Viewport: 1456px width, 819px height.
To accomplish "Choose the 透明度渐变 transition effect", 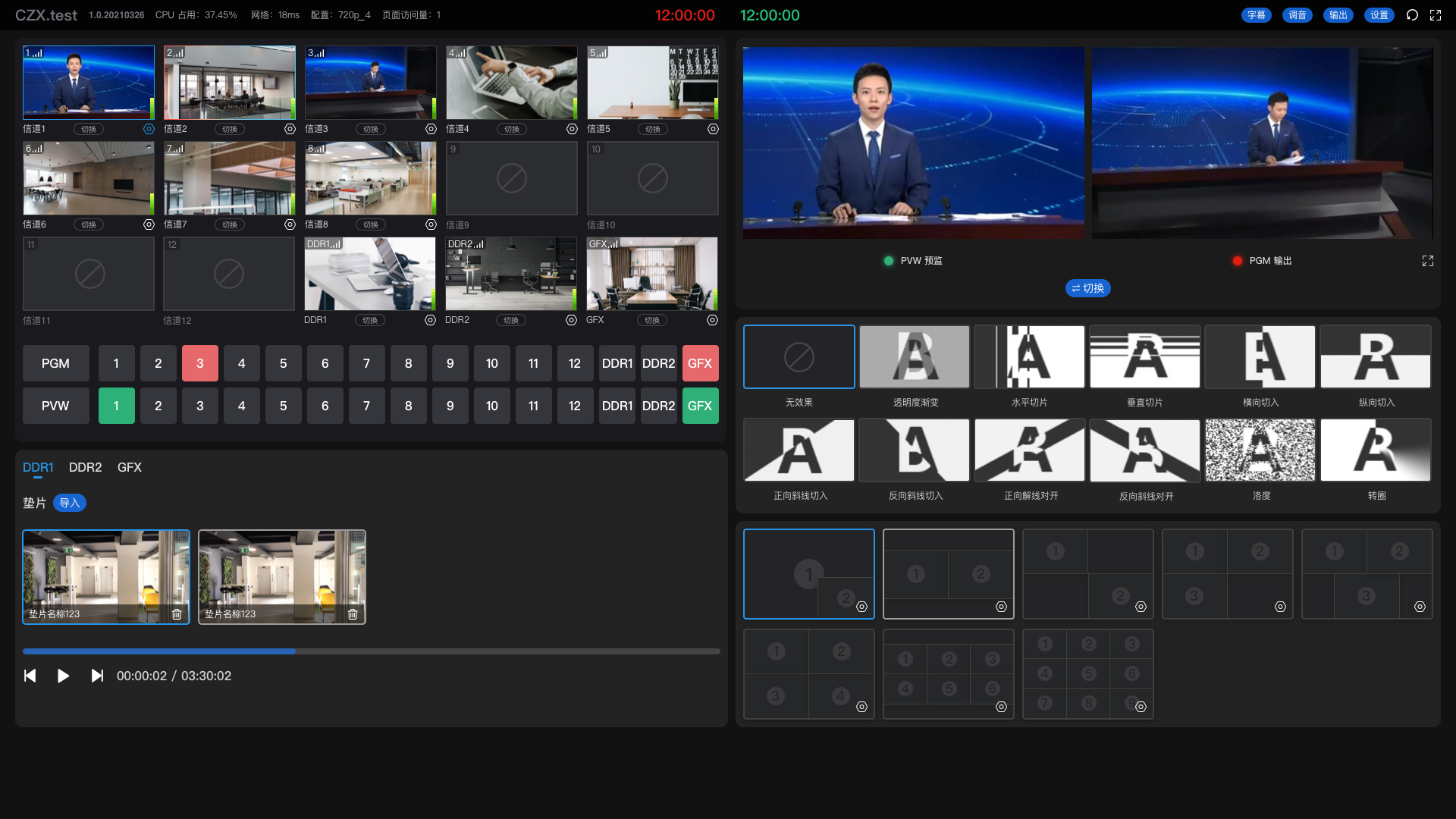I will coord(915,357).
